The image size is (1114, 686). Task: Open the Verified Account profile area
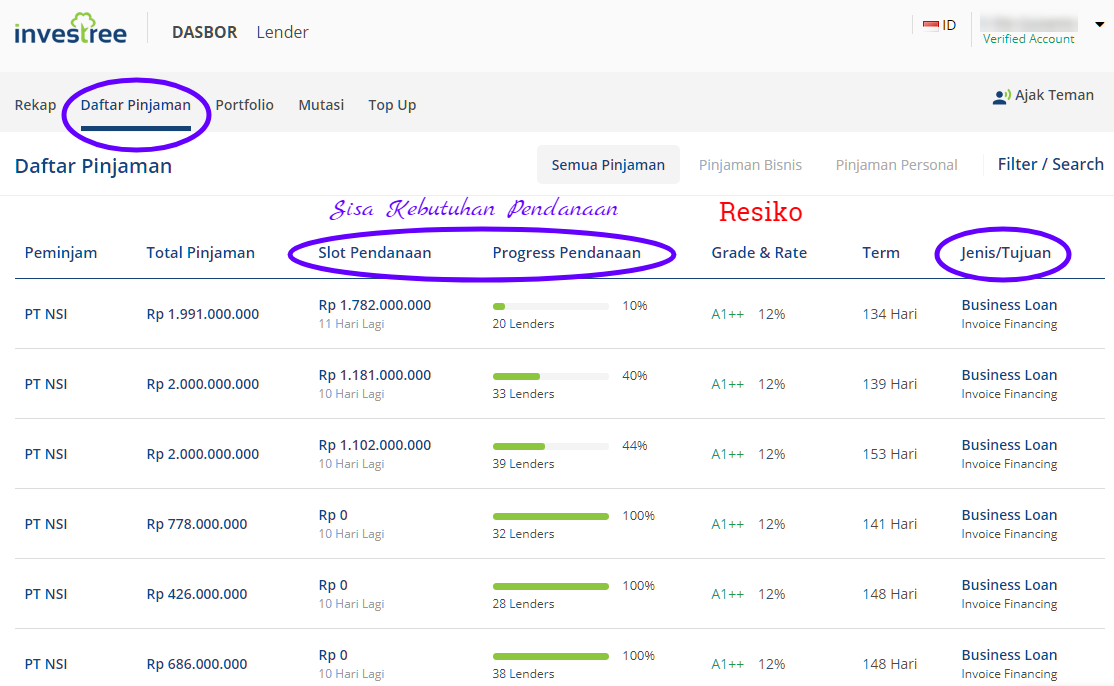(x=1028, y=38)
